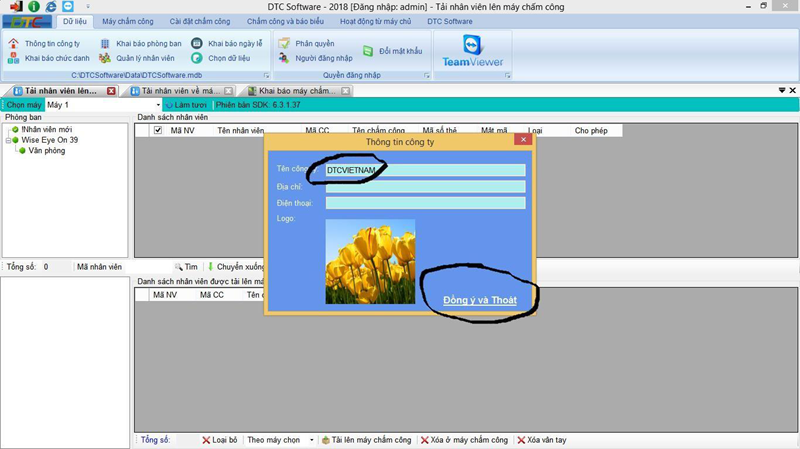800x449 pixels.
Task: Open Khai báo ngày lễ icon
Action: tap(197, 44)
